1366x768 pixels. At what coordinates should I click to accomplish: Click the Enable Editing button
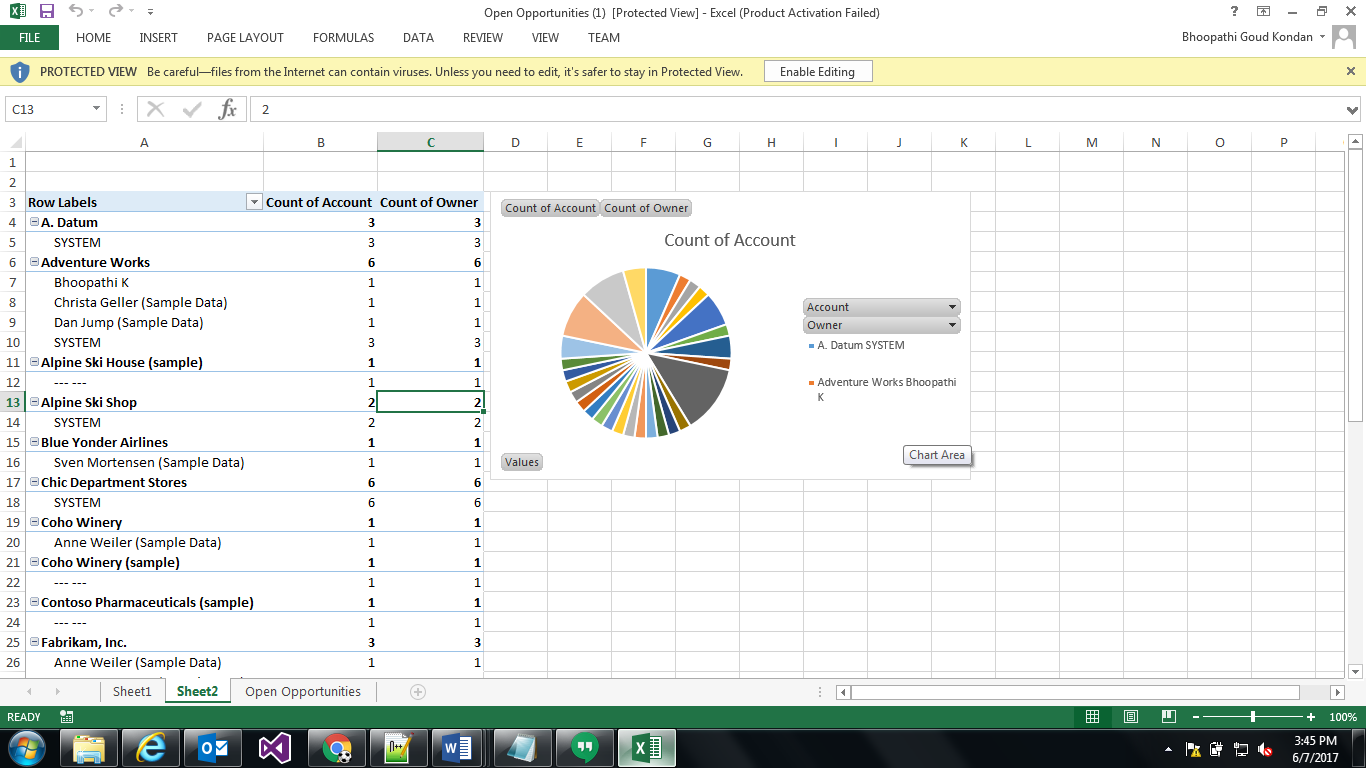[x=817, y=71]
